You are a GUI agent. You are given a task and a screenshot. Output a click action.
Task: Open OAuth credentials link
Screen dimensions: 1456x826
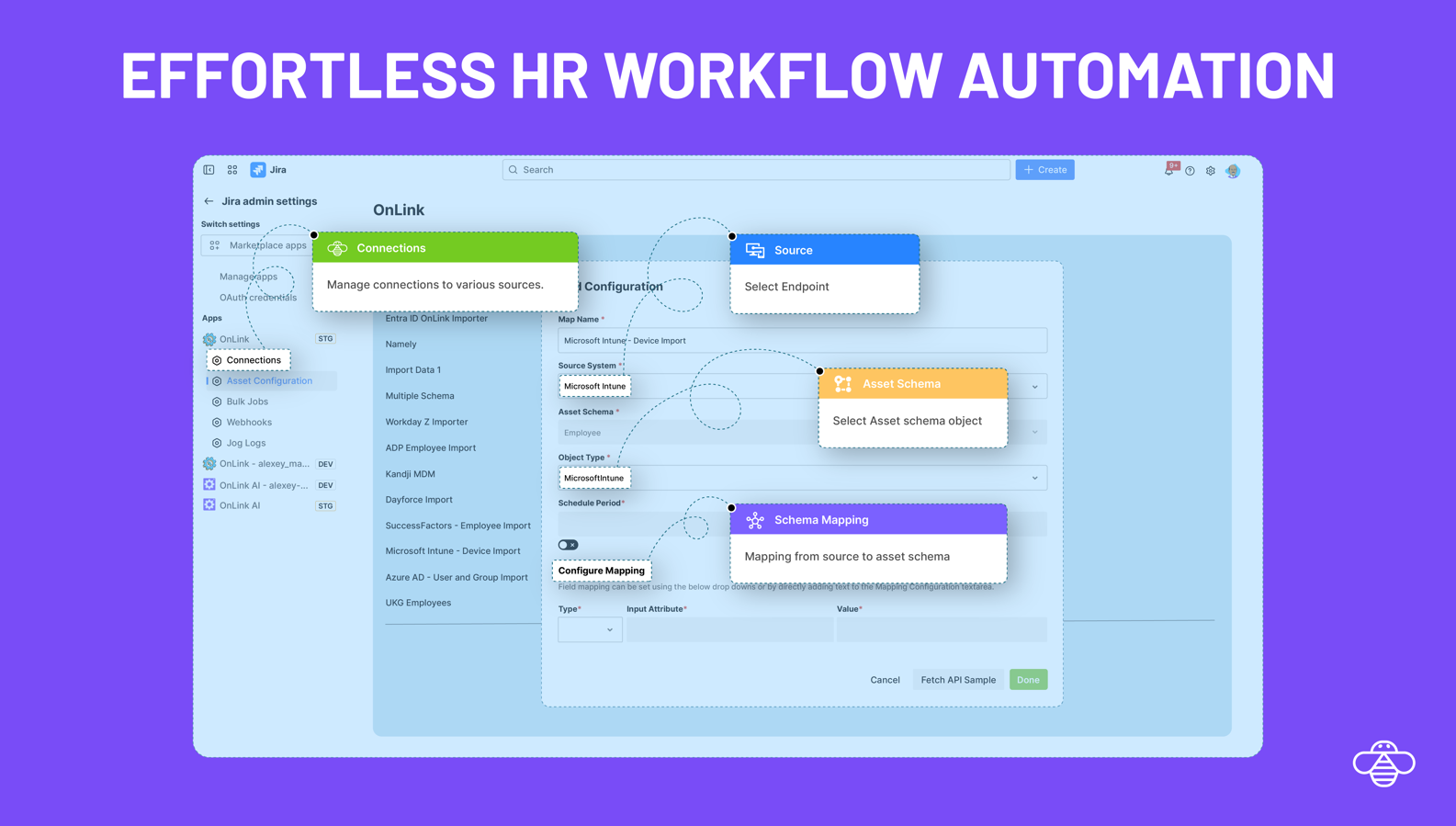(258, 298)
